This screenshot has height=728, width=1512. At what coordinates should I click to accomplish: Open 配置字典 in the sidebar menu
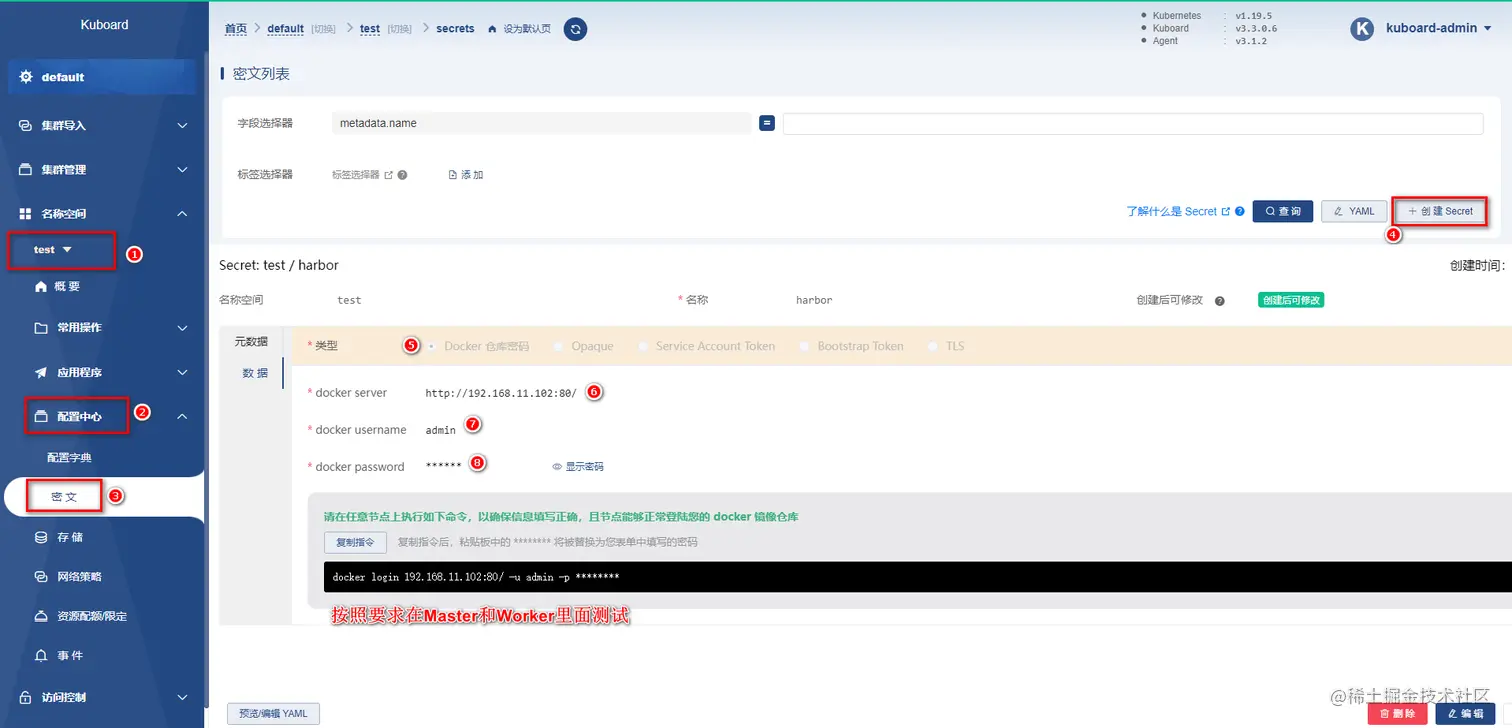pos(69,457)
